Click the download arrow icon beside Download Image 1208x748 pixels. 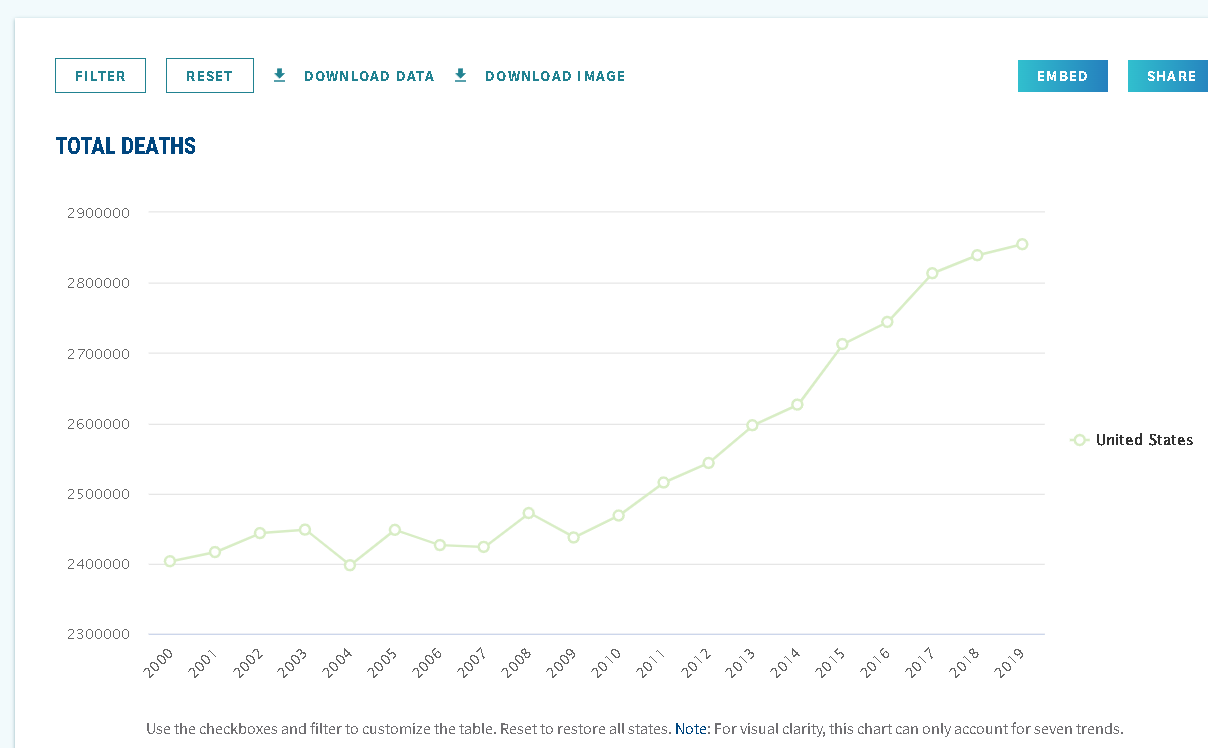pyautogui.click(x=461, y=75)
